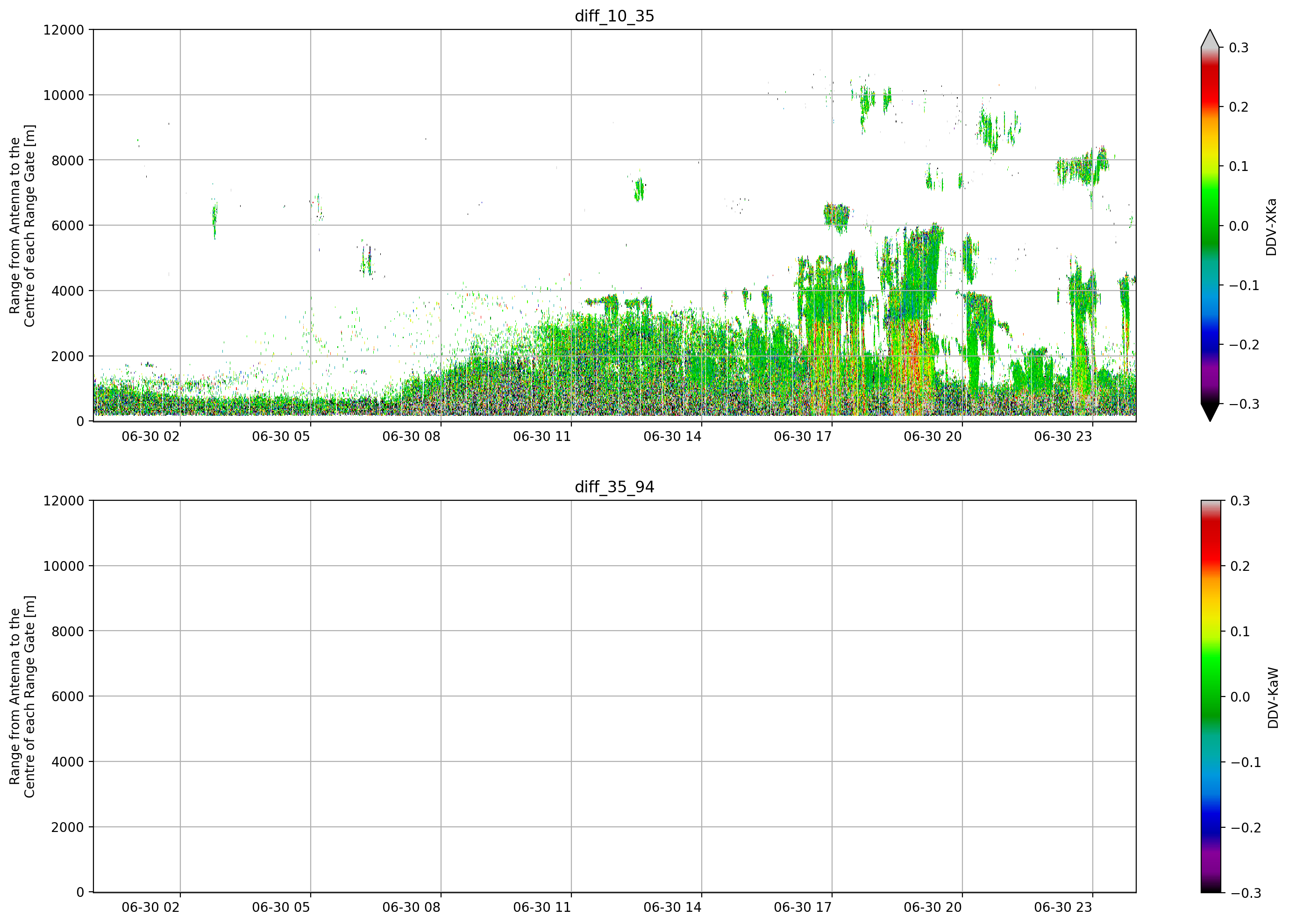Screen dimensions: 1289x924
Task: Click the 0.2 tick on DDV-XKa colorbar
Action: pyautogui.click(x=1239, y=107)
